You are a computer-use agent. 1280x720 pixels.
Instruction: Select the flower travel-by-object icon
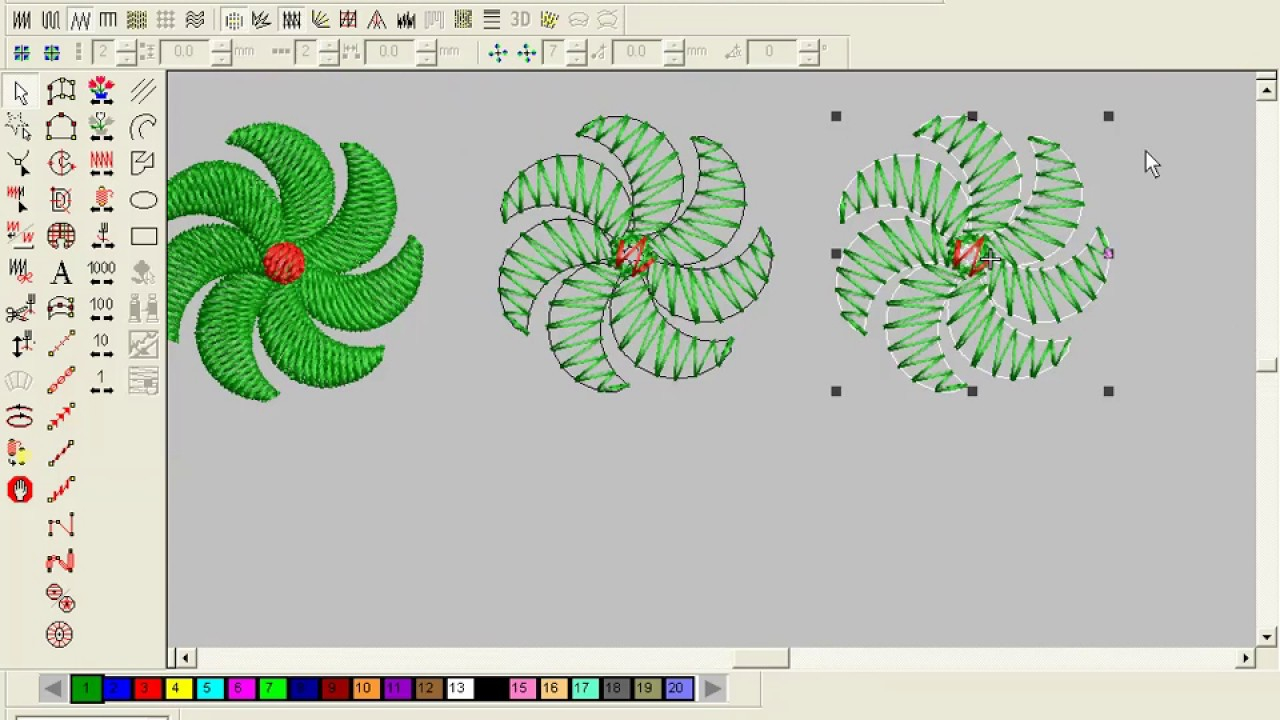tap(101, 91)
